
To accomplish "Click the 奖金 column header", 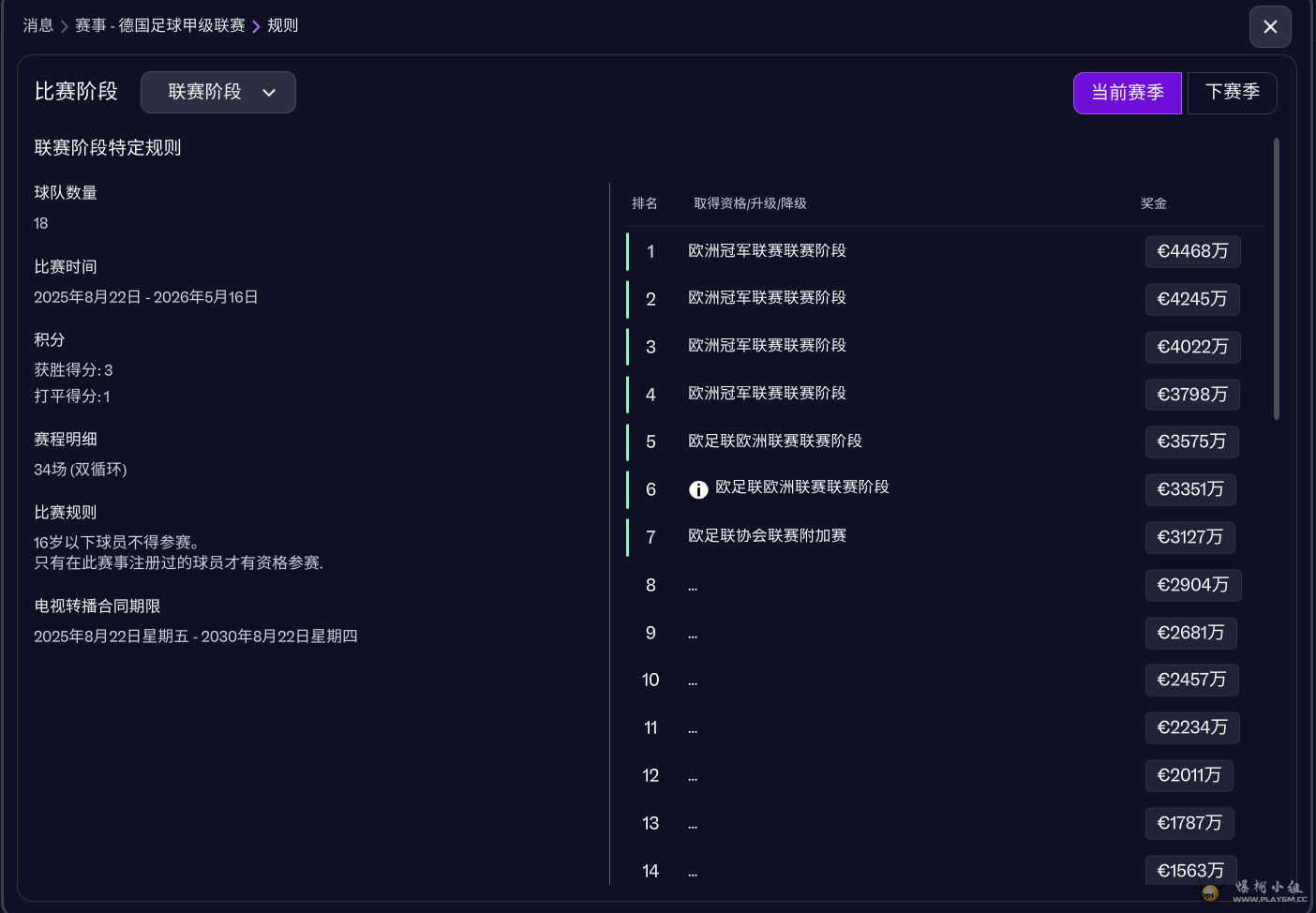I will (x=1154, y=203).
